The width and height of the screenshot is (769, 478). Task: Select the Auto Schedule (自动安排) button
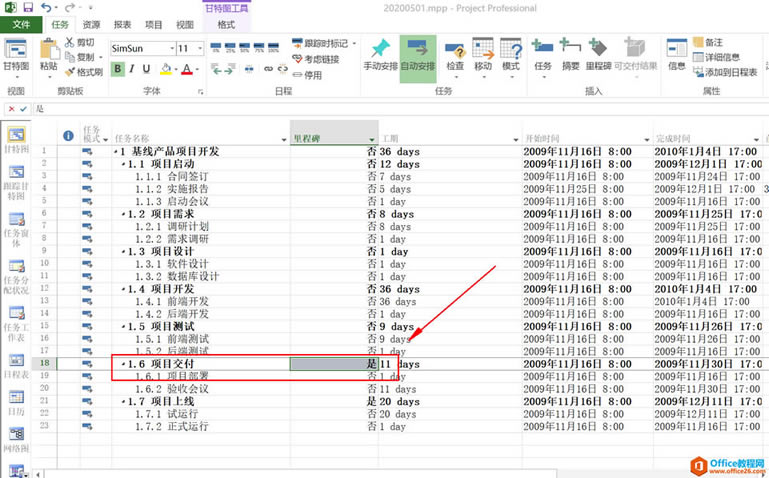[417, 50]
